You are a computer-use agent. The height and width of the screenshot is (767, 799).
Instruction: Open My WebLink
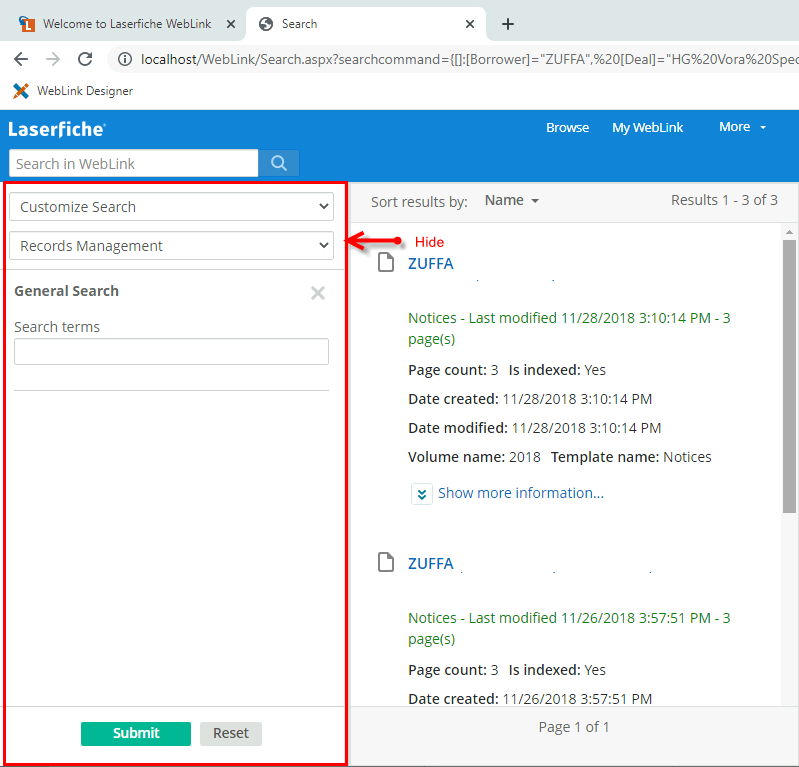coord(647,127)
